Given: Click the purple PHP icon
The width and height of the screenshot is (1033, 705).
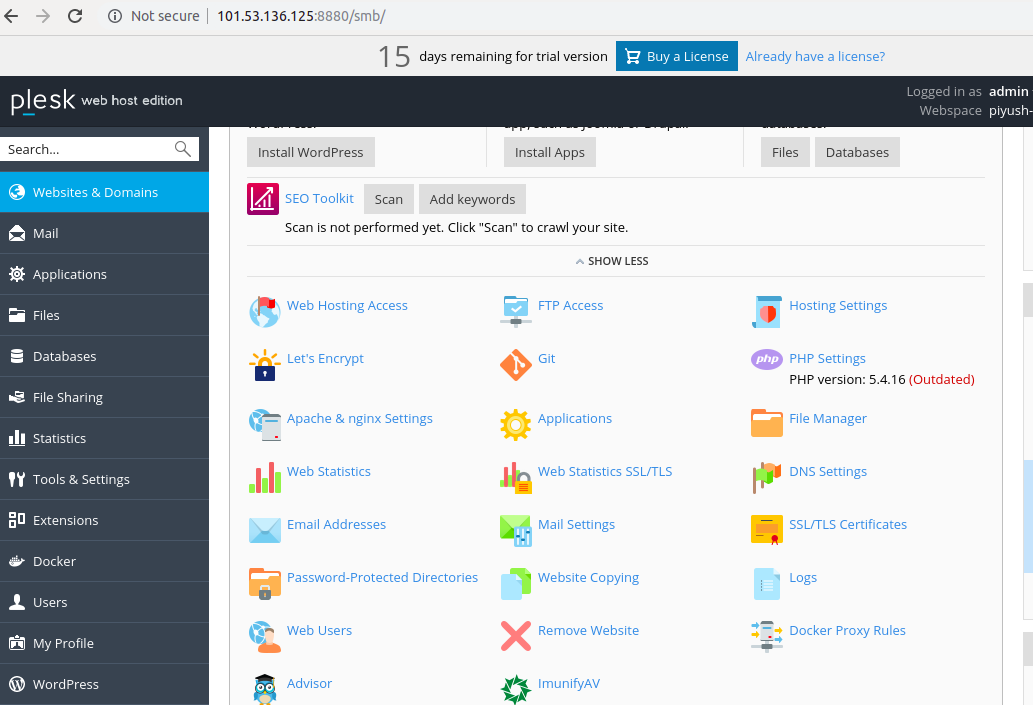Looking at the screenshot, I should (x=767, y=359).
